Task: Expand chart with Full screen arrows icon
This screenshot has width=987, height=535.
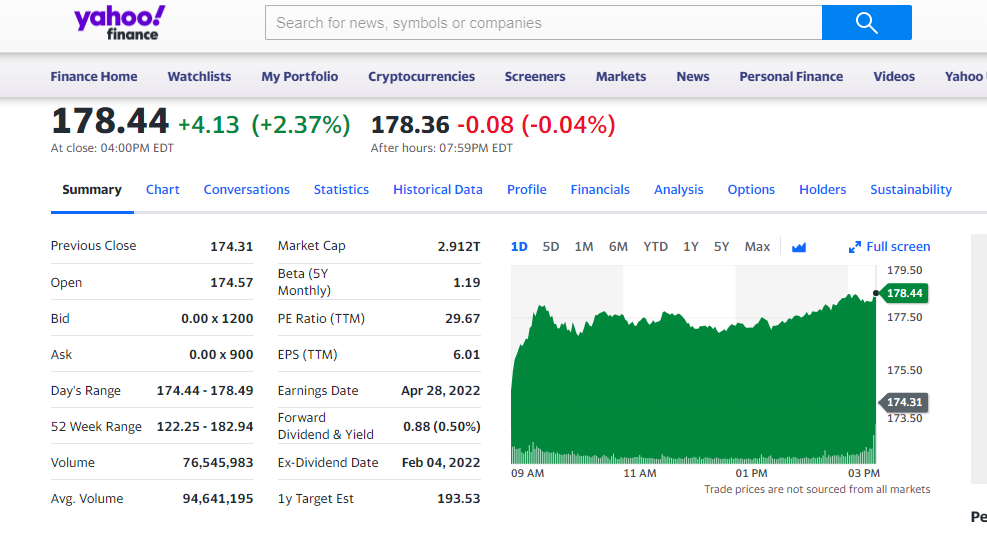Action: [x=855, y=247]
